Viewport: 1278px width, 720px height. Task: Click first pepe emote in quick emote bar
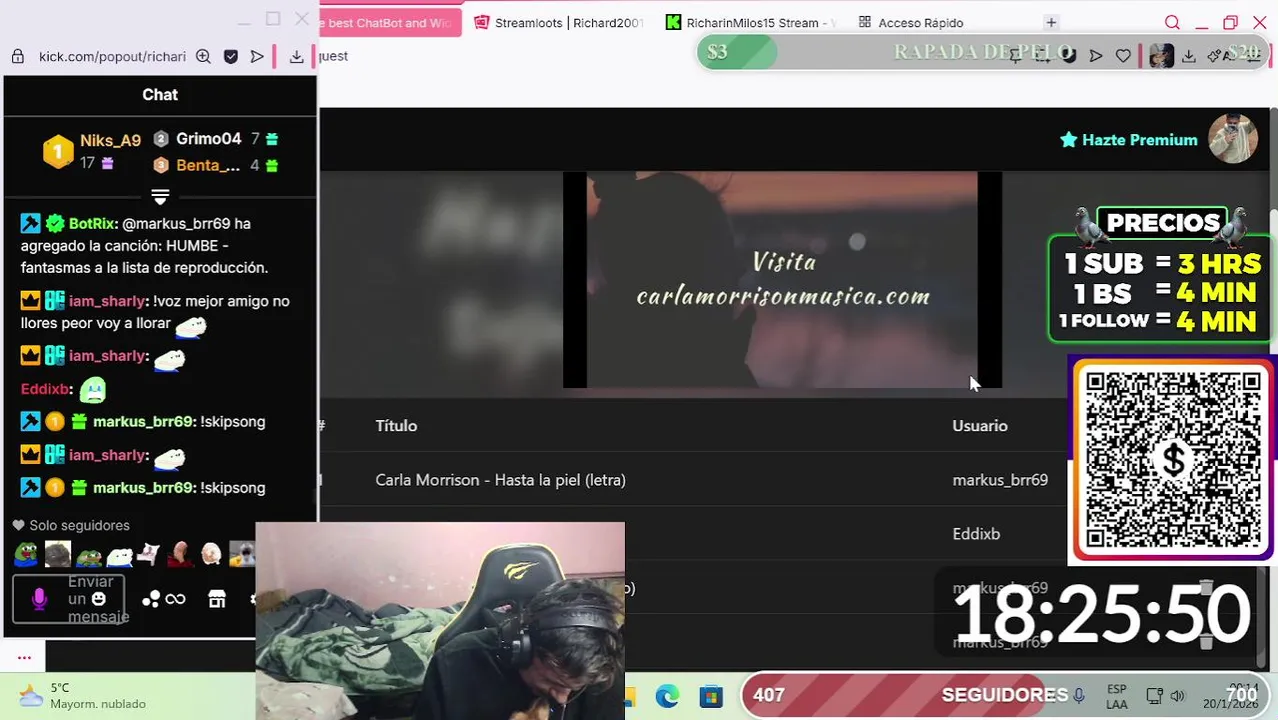[26, 554]
